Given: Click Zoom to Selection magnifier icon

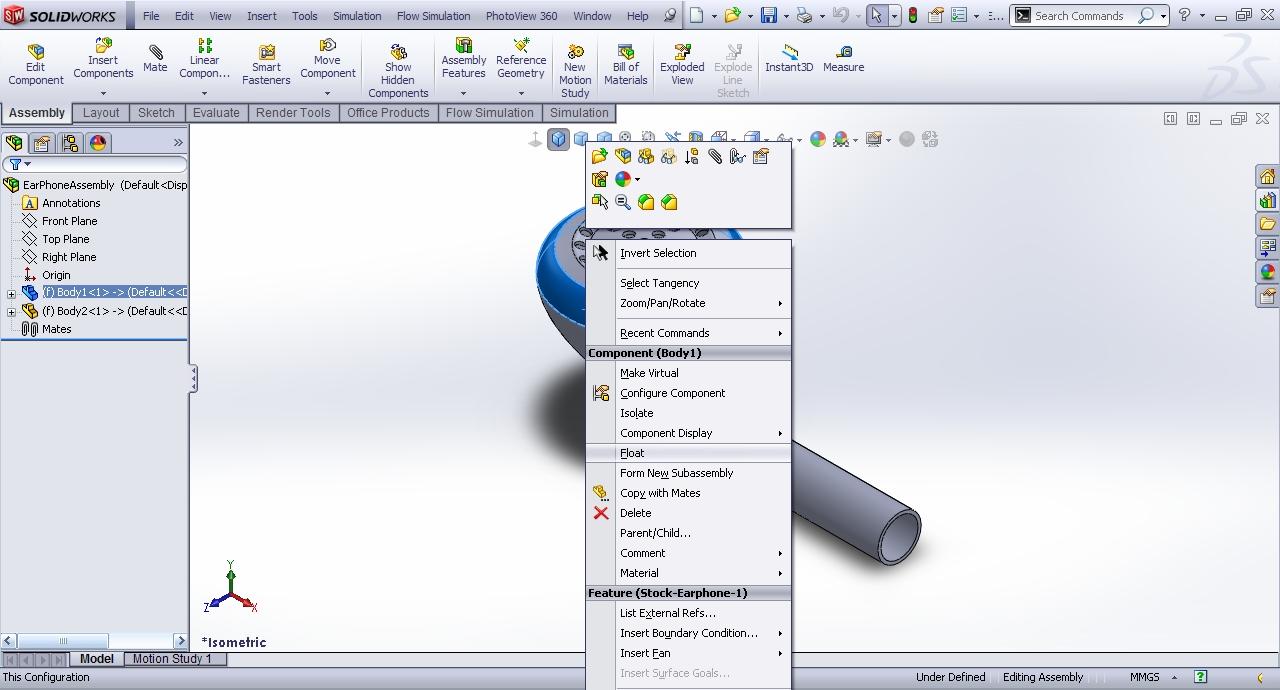Looking at the screenshot, I should (623, 202).
